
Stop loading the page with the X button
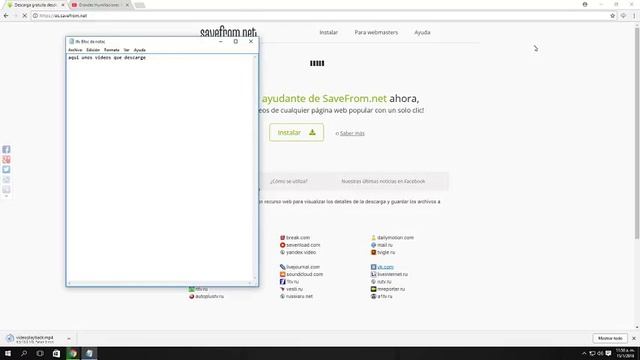[24, 16]
